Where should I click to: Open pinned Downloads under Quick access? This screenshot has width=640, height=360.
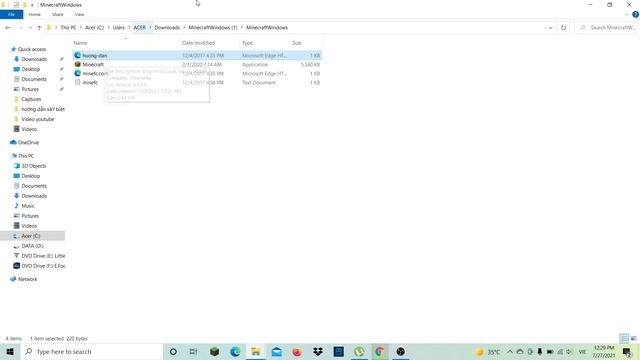pyautogui.click(x=34, y=59)
